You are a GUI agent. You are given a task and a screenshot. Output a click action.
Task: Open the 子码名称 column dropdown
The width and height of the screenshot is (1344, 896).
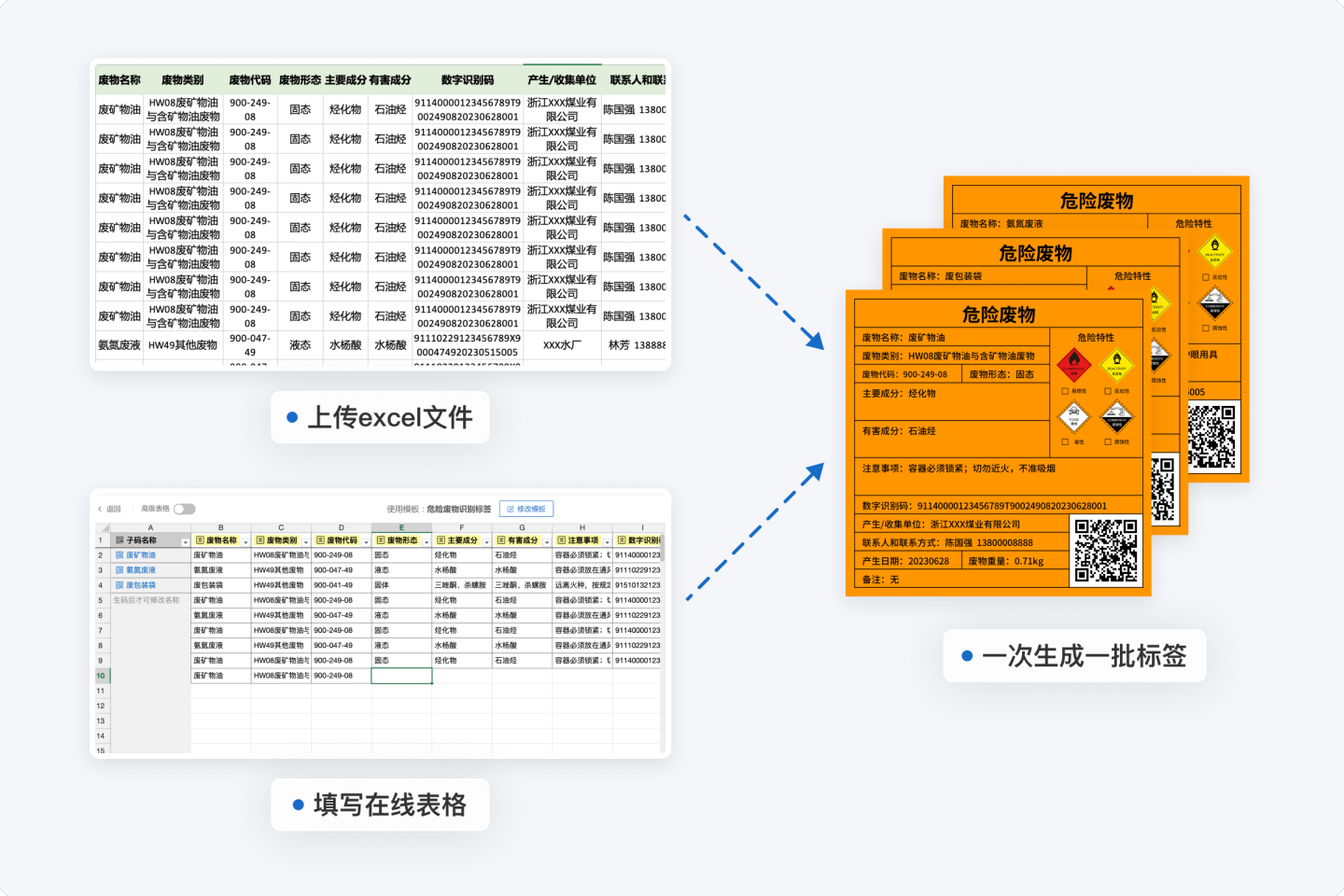185,542
